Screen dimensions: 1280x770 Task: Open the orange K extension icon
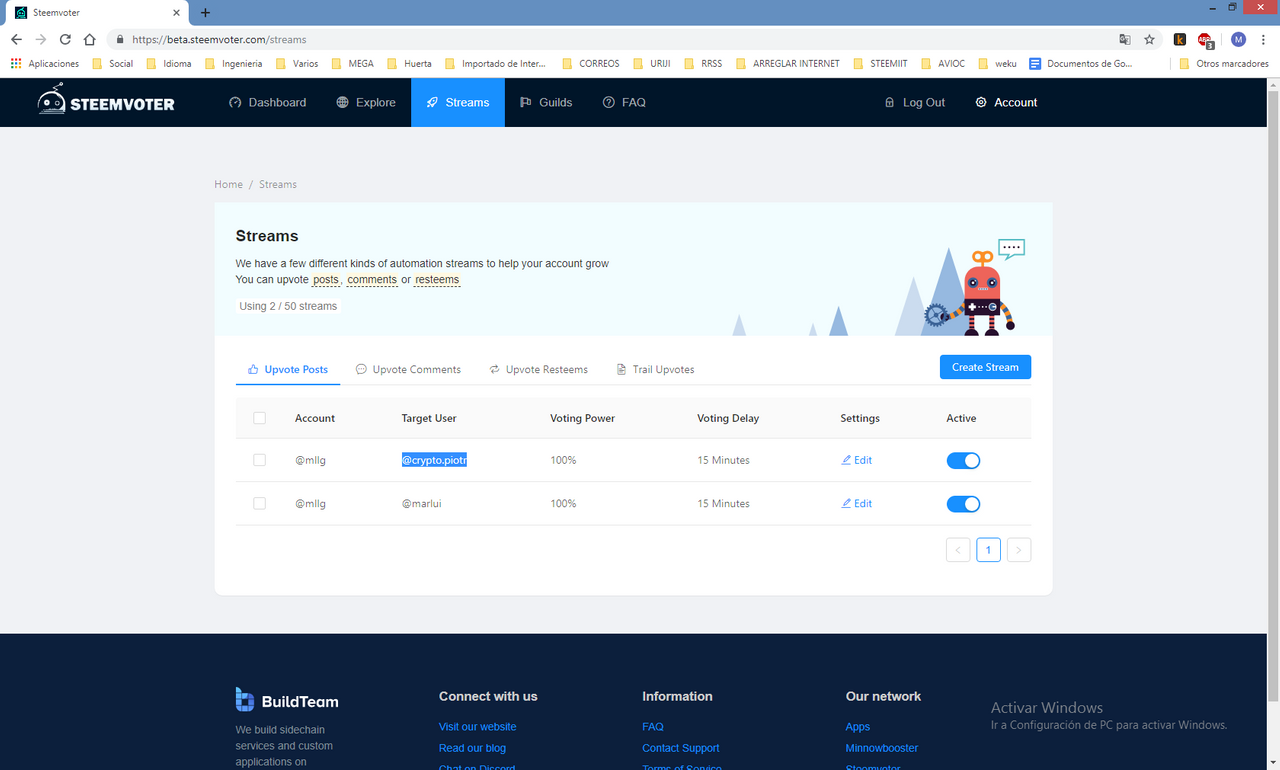1180,40
